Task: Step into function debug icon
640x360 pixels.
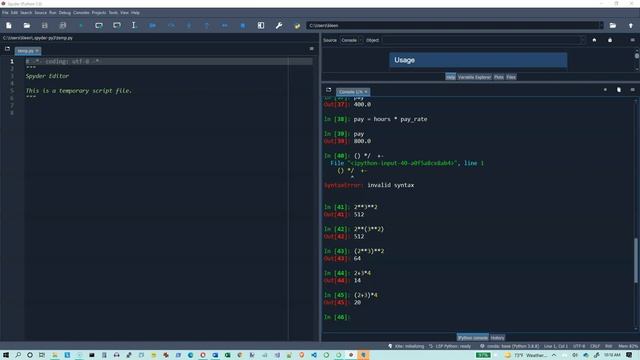Action: pyautogui.click(x=189, y=25)
